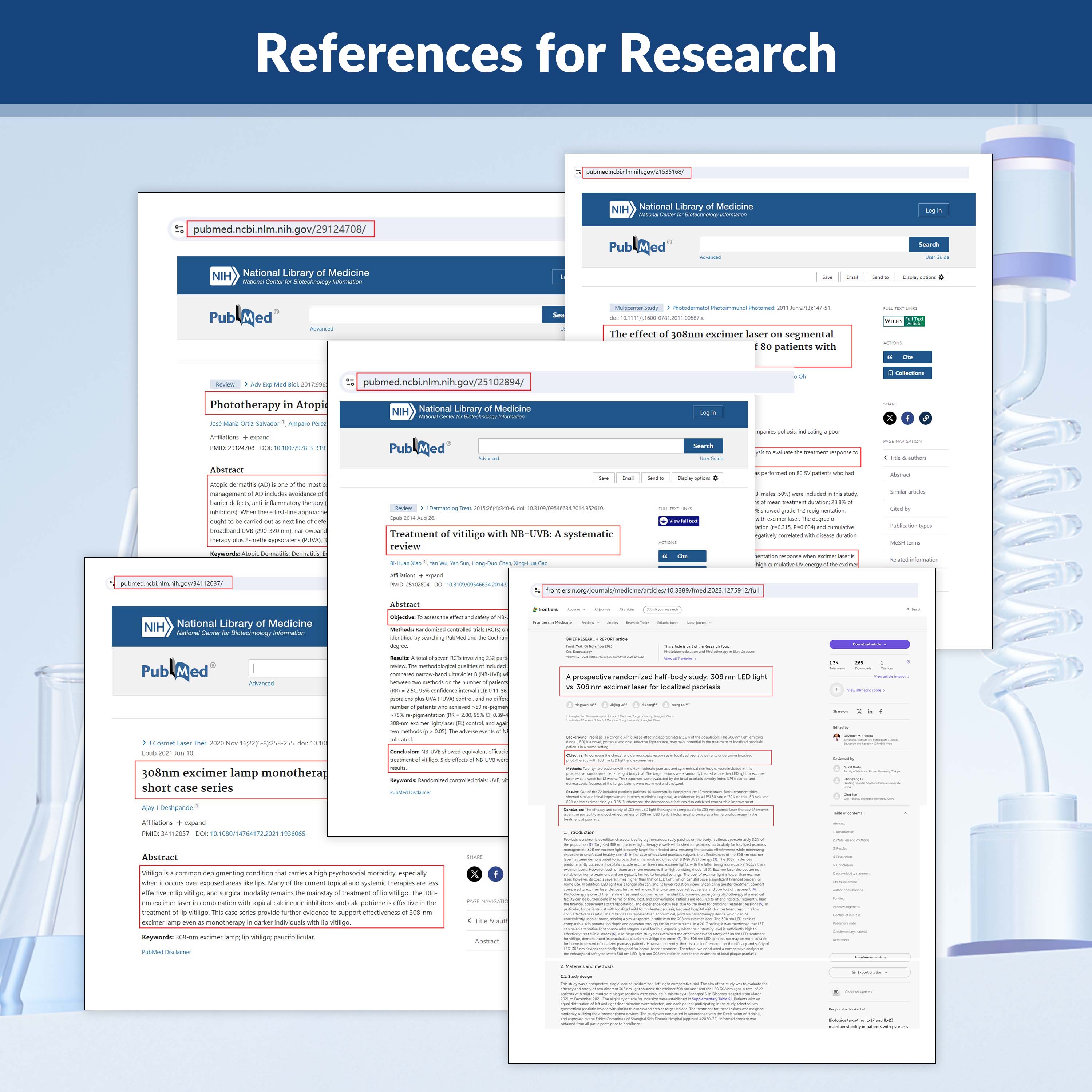Click Wiley Full Text Article badge

(904, 321)
